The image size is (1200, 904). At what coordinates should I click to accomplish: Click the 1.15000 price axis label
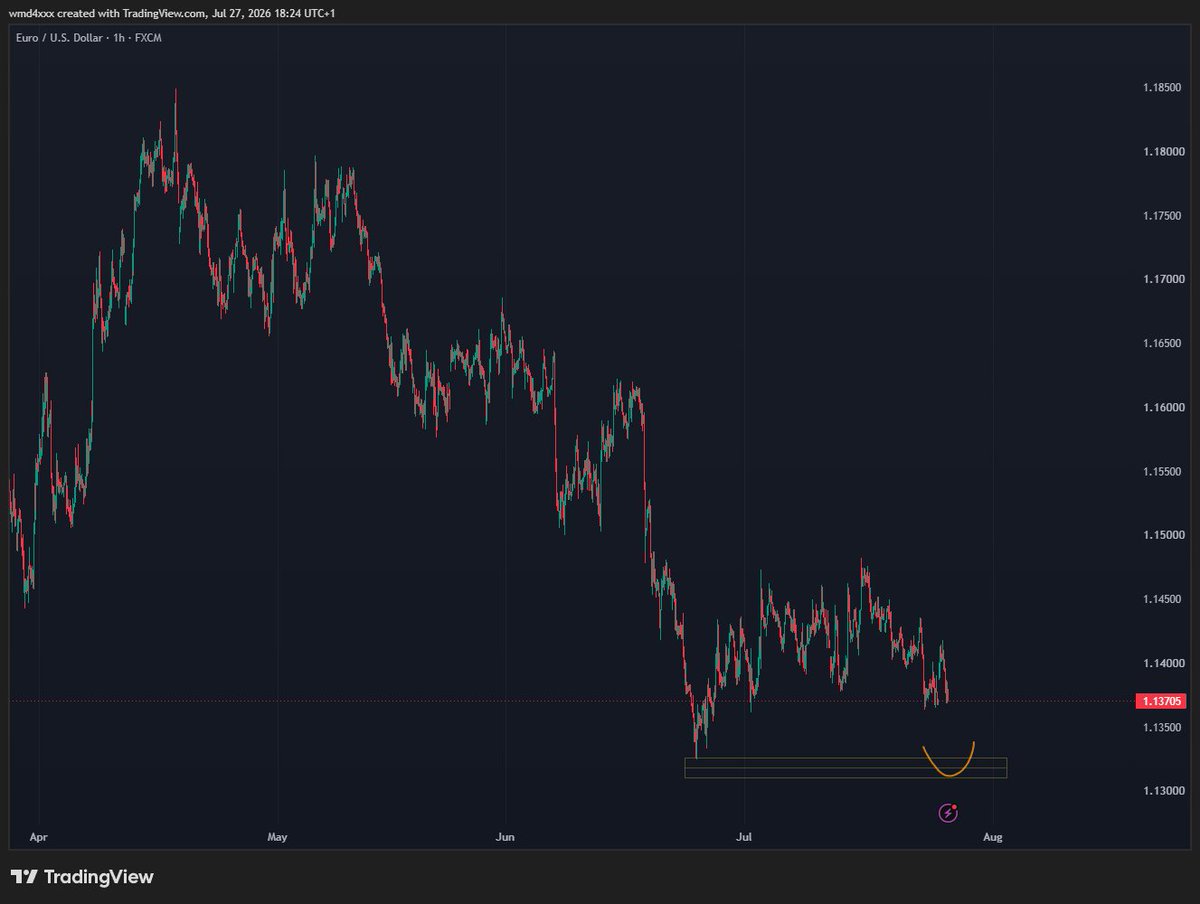pyautogui.click(x=1162, y=536)
